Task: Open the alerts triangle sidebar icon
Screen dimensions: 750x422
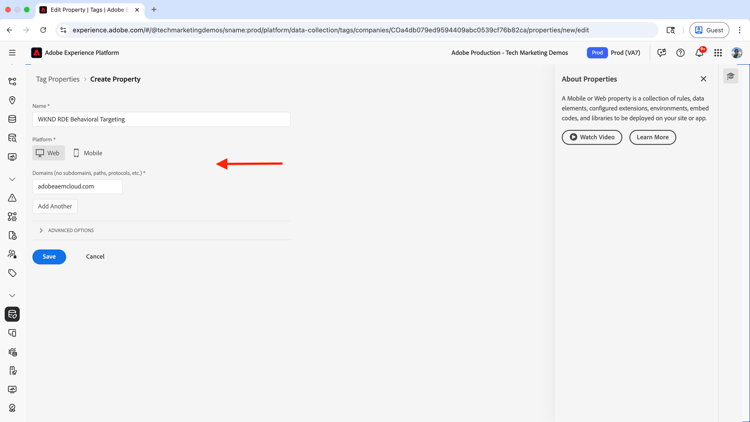Action: [12, 198]
